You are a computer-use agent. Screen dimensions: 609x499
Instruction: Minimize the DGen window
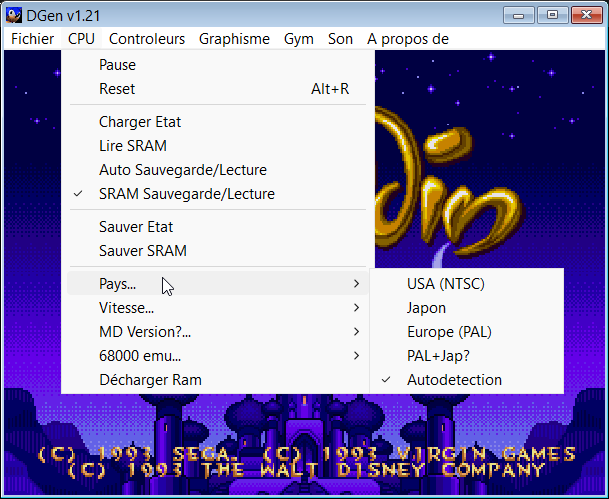[x=519, y=15]
